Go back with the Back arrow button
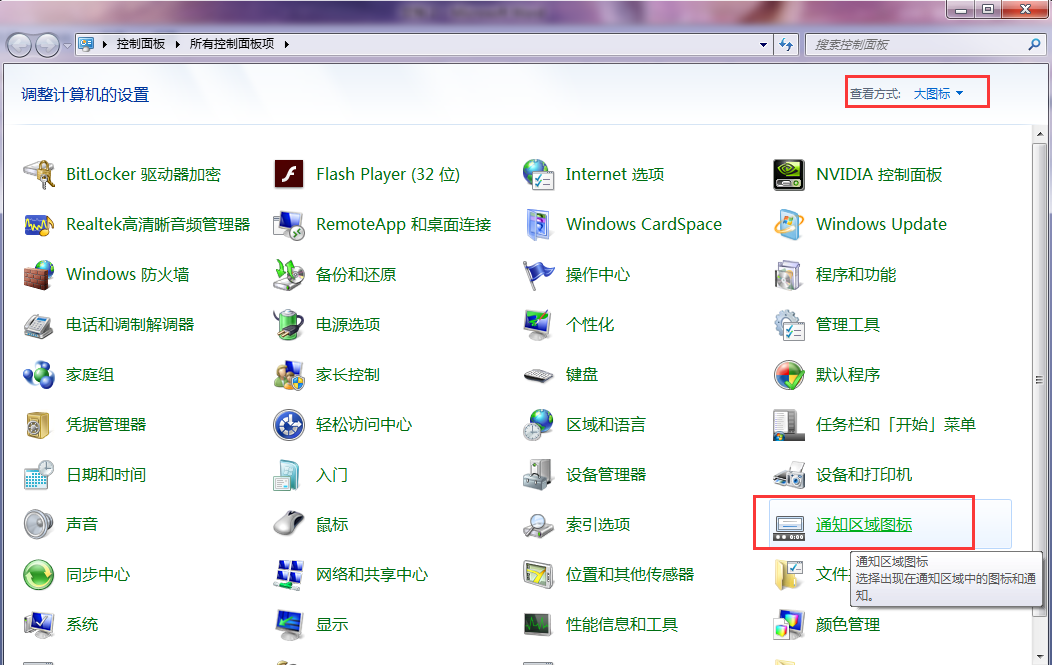 click(x=19, y=46)
